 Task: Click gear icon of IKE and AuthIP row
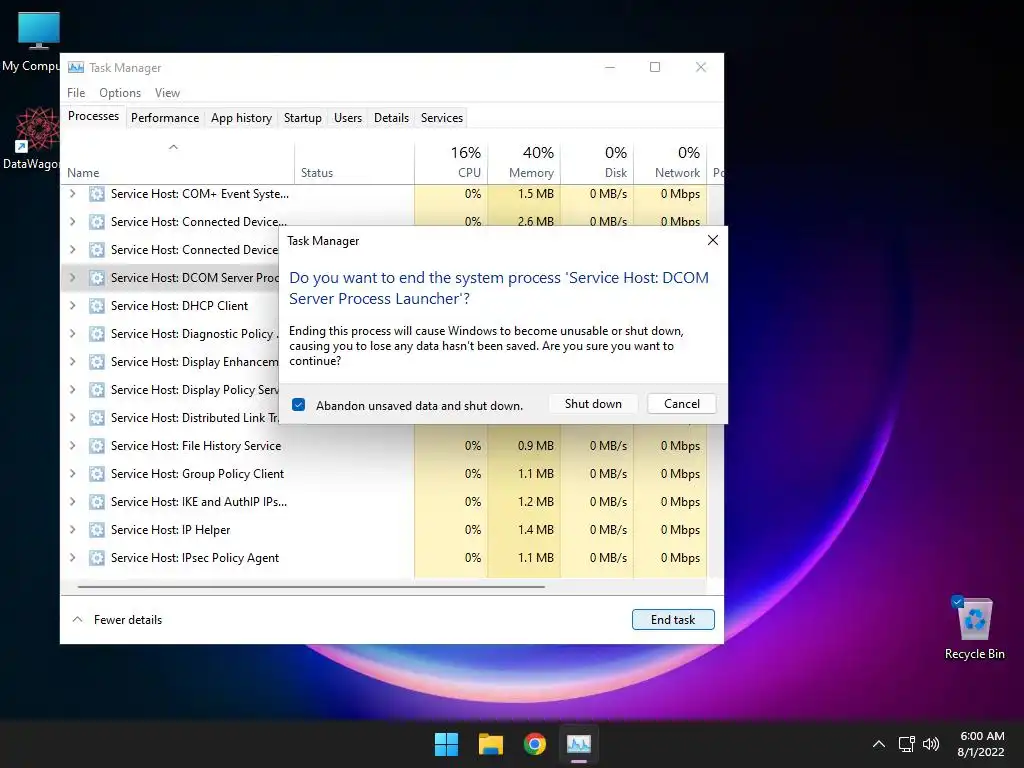point(97,502)
